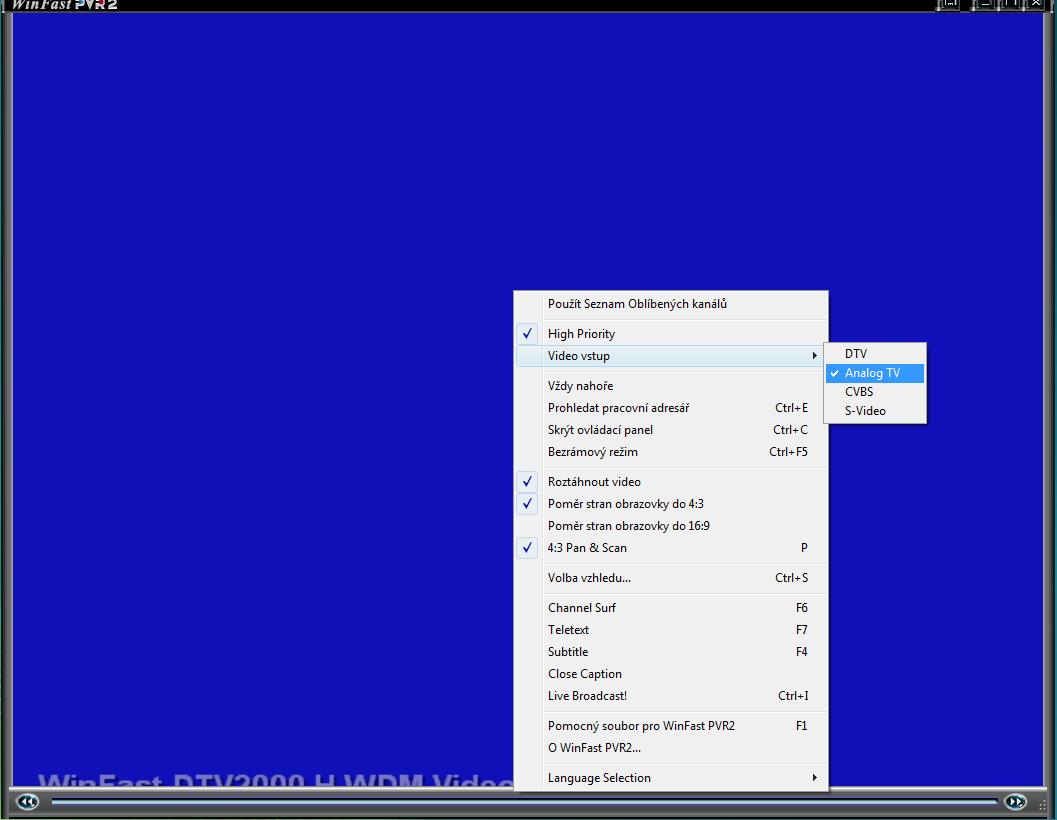
Task: Click Channel Surf menu entry
Action: click(582, 608)
